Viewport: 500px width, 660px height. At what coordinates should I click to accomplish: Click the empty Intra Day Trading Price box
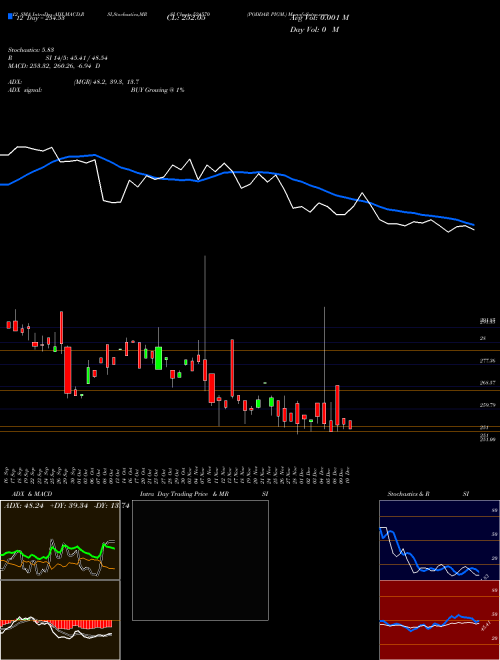click(200, 560)
